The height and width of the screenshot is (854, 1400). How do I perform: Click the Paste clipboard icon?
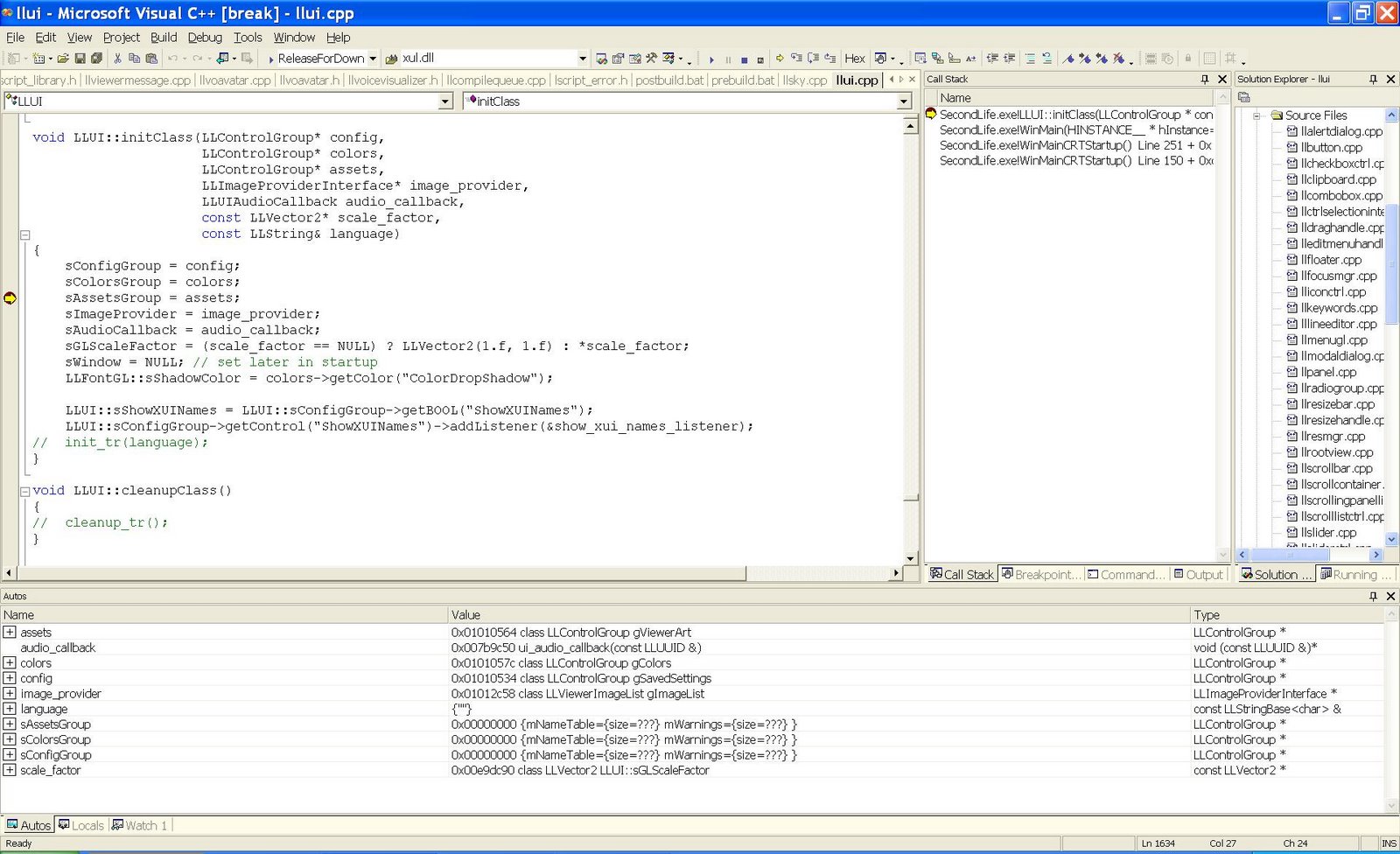coord(151,59)
